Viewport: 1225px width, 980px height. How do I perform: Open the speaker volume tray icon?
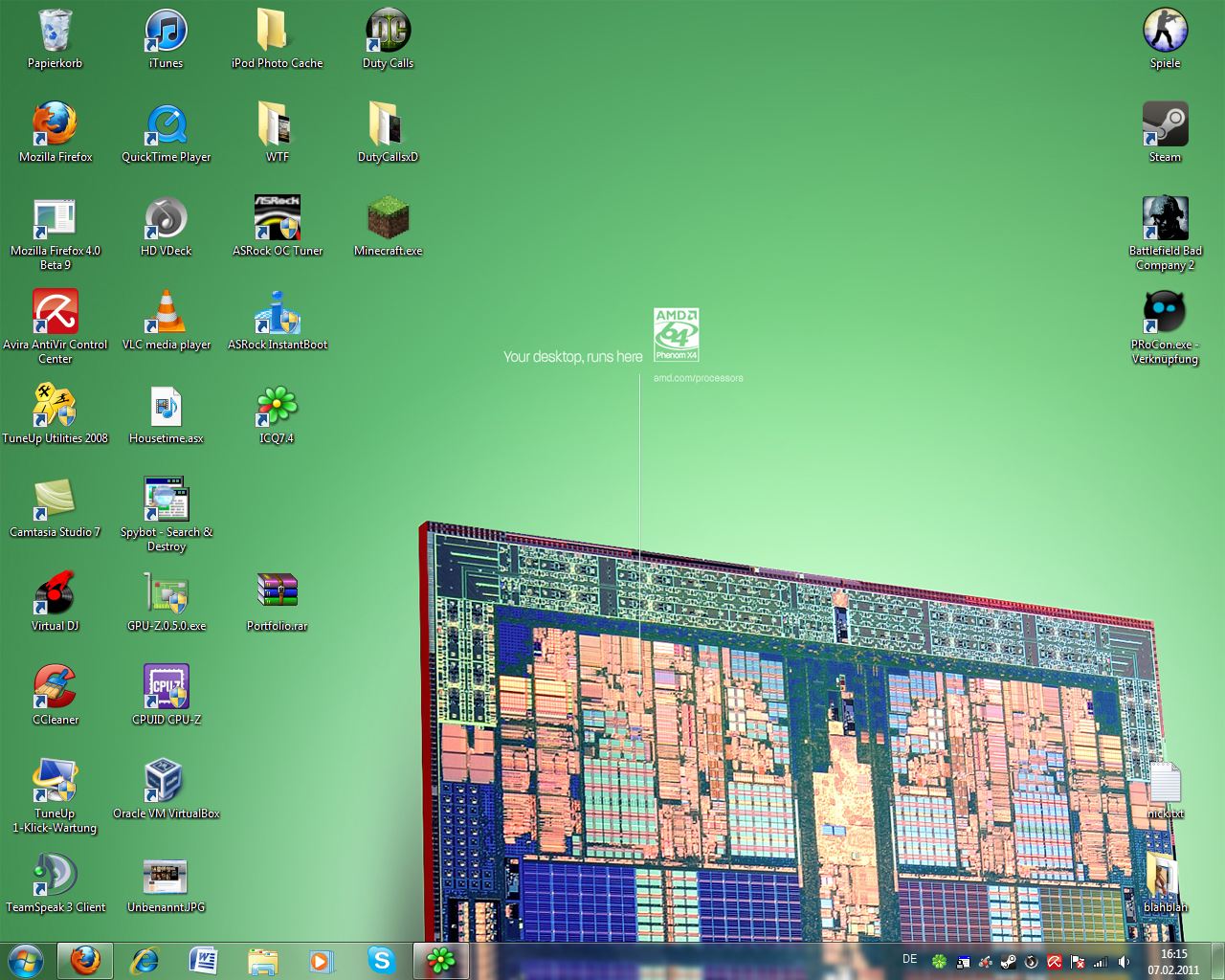1124,962
